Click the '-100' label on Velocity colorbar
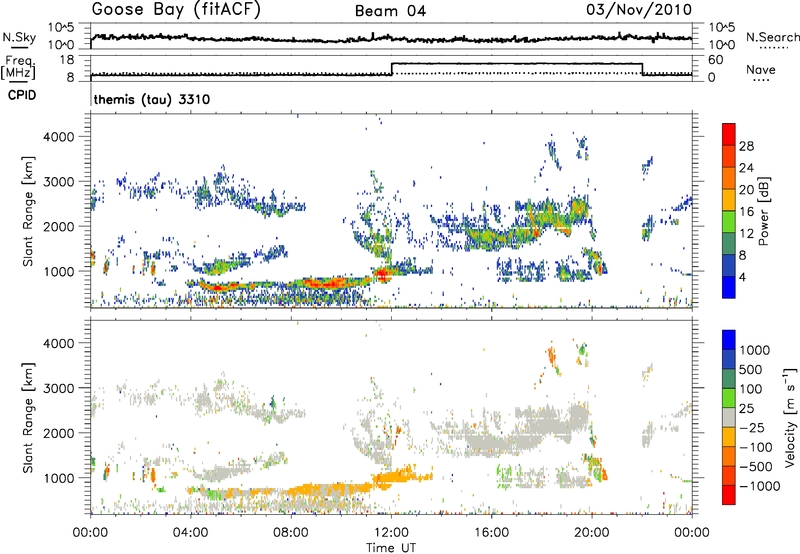Viewport: 800px width, 554px height. point(756,447)
